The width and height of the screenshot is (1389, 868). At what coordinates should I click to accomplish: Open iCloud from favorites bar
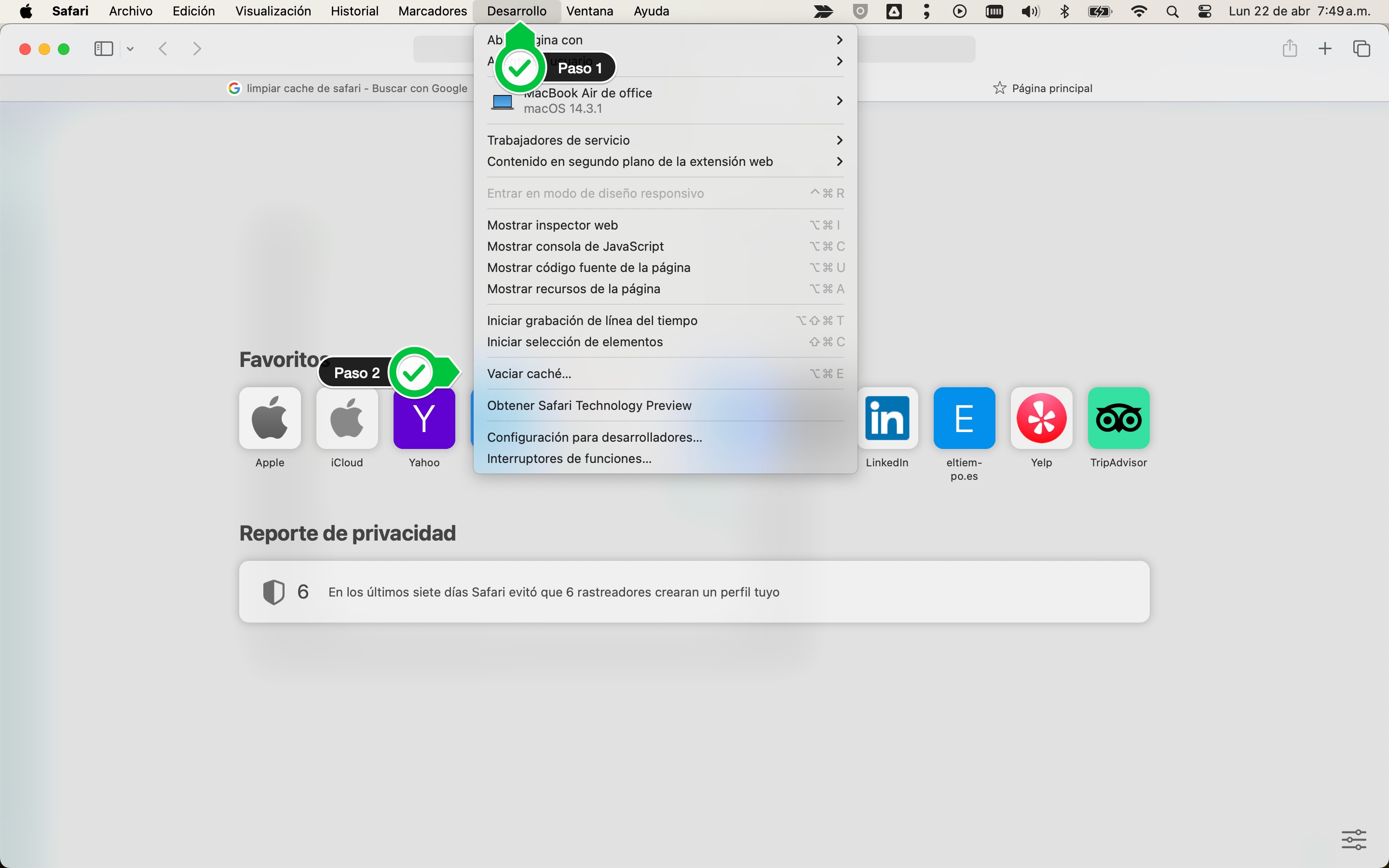pos(347,418)
